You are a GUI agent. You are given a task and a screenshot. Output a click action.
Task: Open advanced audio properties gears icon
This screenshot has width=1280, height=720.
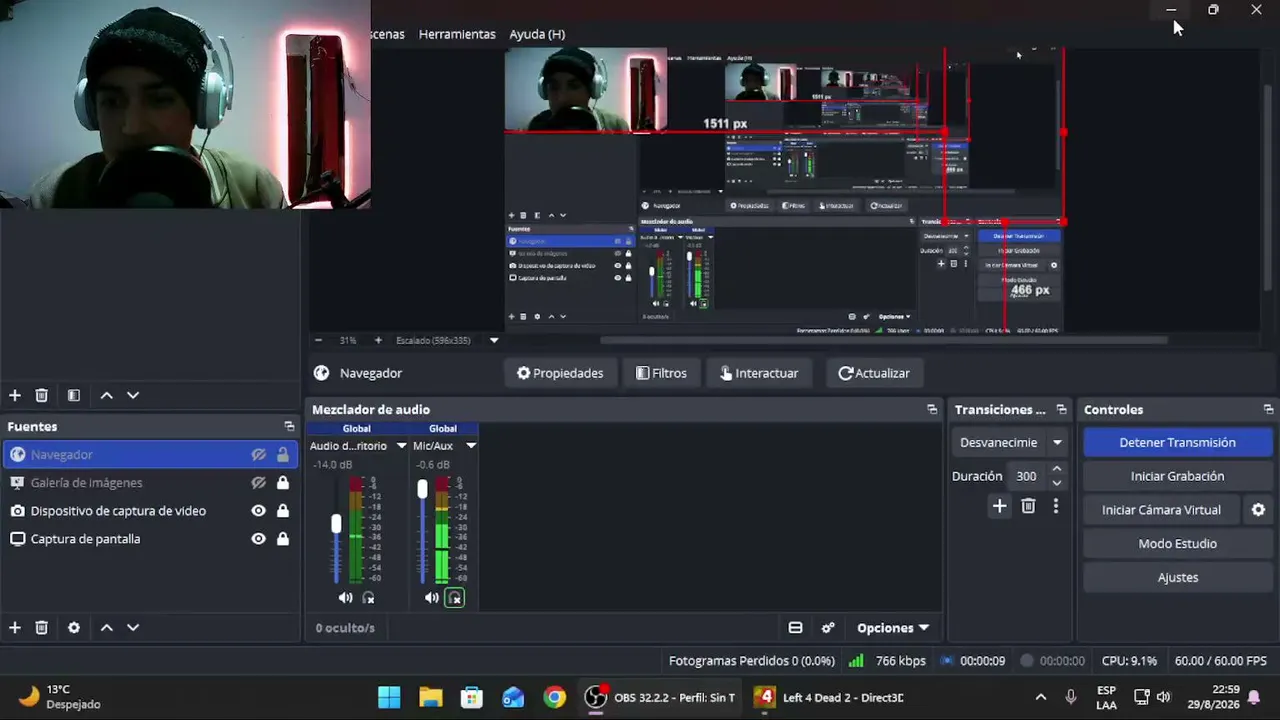coord(828,628)
